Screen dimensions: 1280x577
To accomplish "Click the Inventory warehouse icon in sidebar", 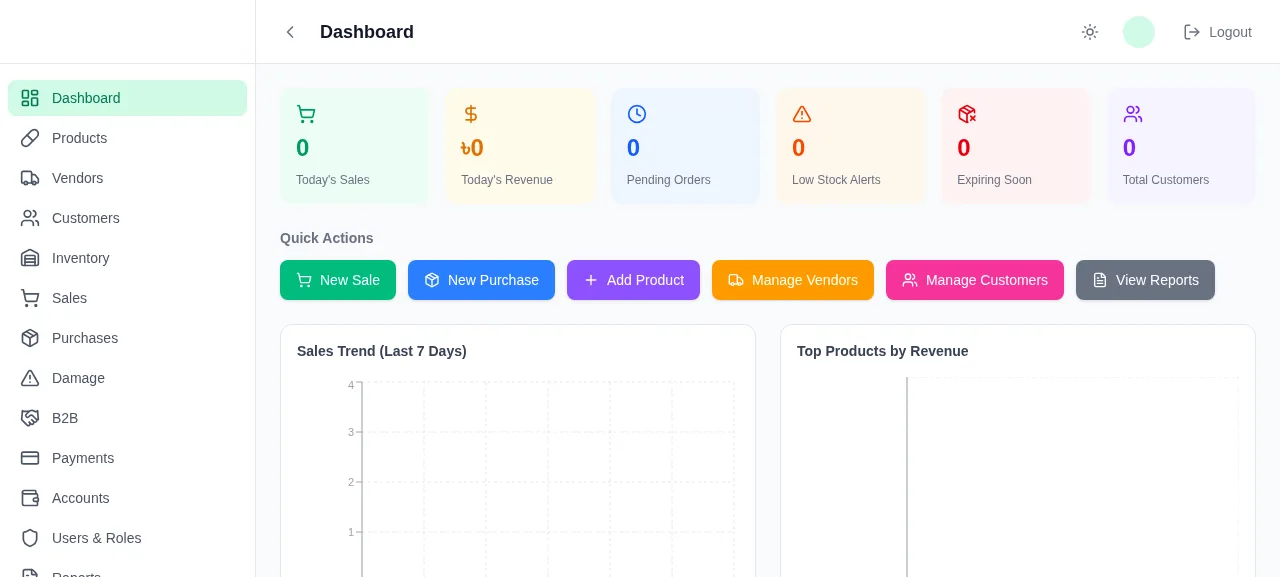I will [x=30, y=258].
